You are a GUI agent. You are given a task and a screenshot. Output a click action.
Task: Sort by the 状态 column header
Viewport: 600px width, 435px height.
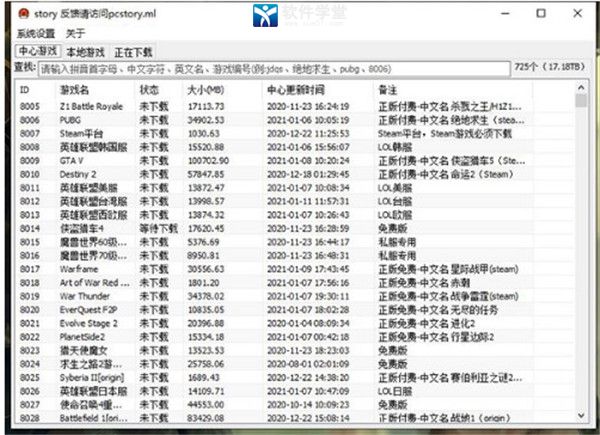click(x=149, y=90)
